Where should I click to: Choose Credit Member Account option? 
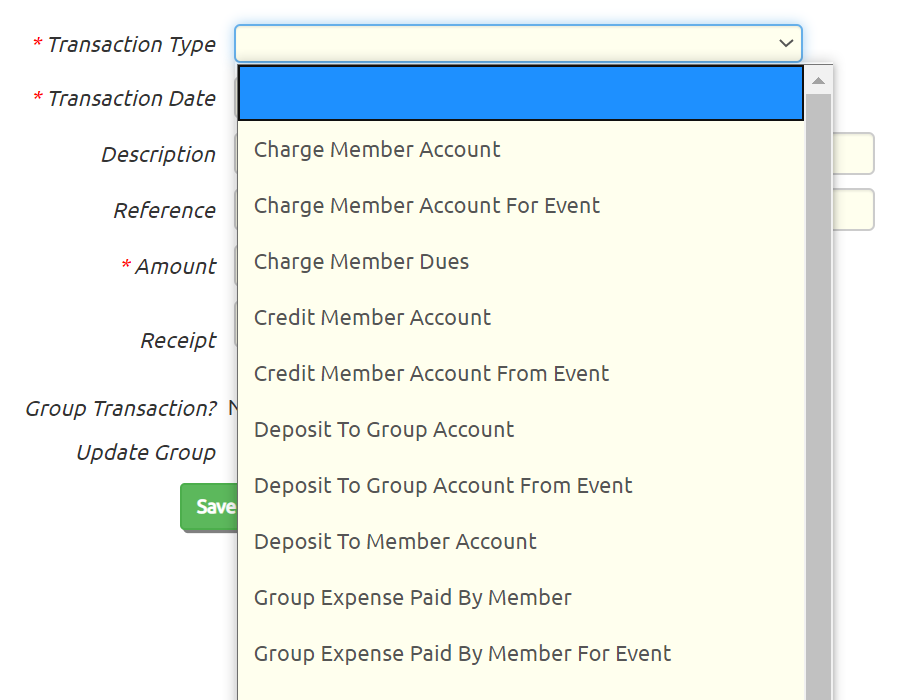point(521,317)
